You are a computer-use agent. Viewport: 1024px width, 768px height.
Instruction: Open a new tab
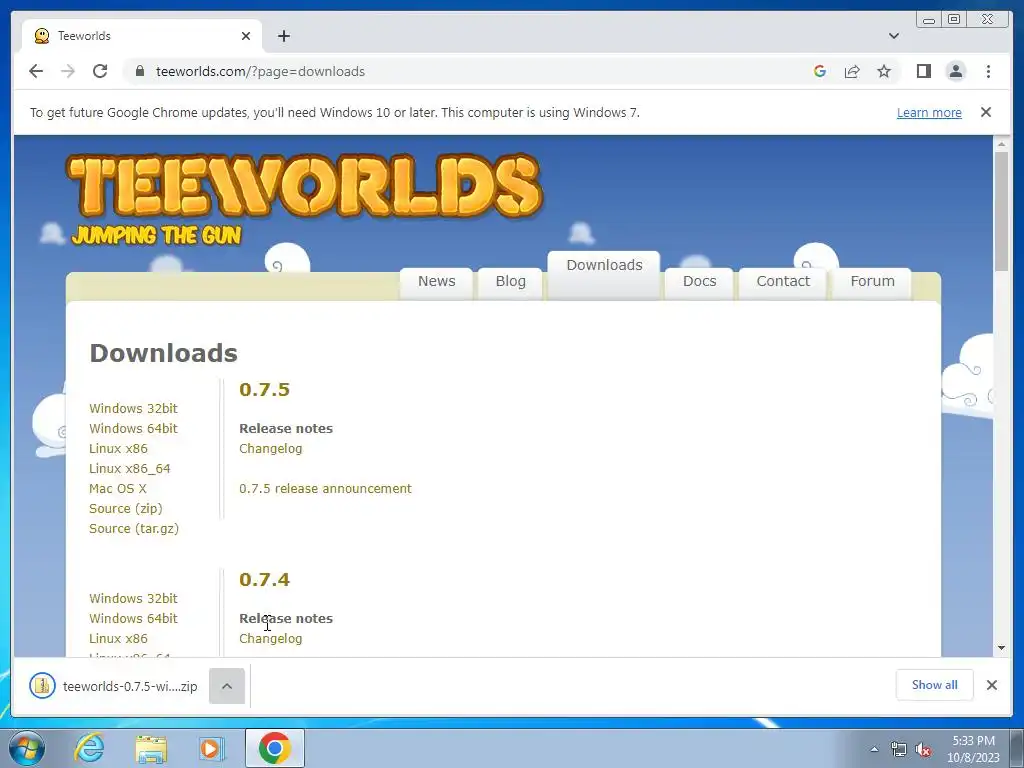pos(283,36)
